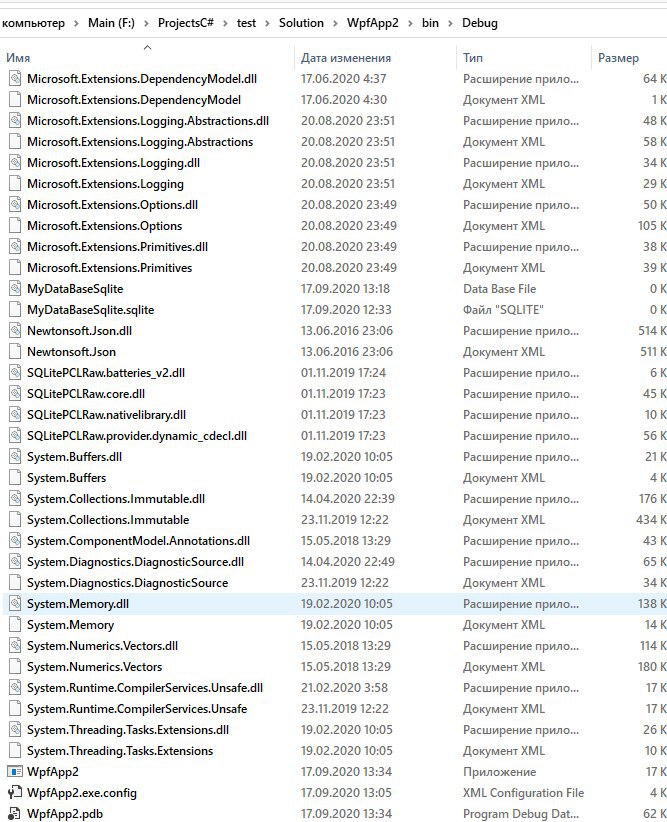Image resolution: width=667 pixels, height=822 pixels.
Task: Expand the breadcrumb chevron after Solution
Action: coord(335,24)
